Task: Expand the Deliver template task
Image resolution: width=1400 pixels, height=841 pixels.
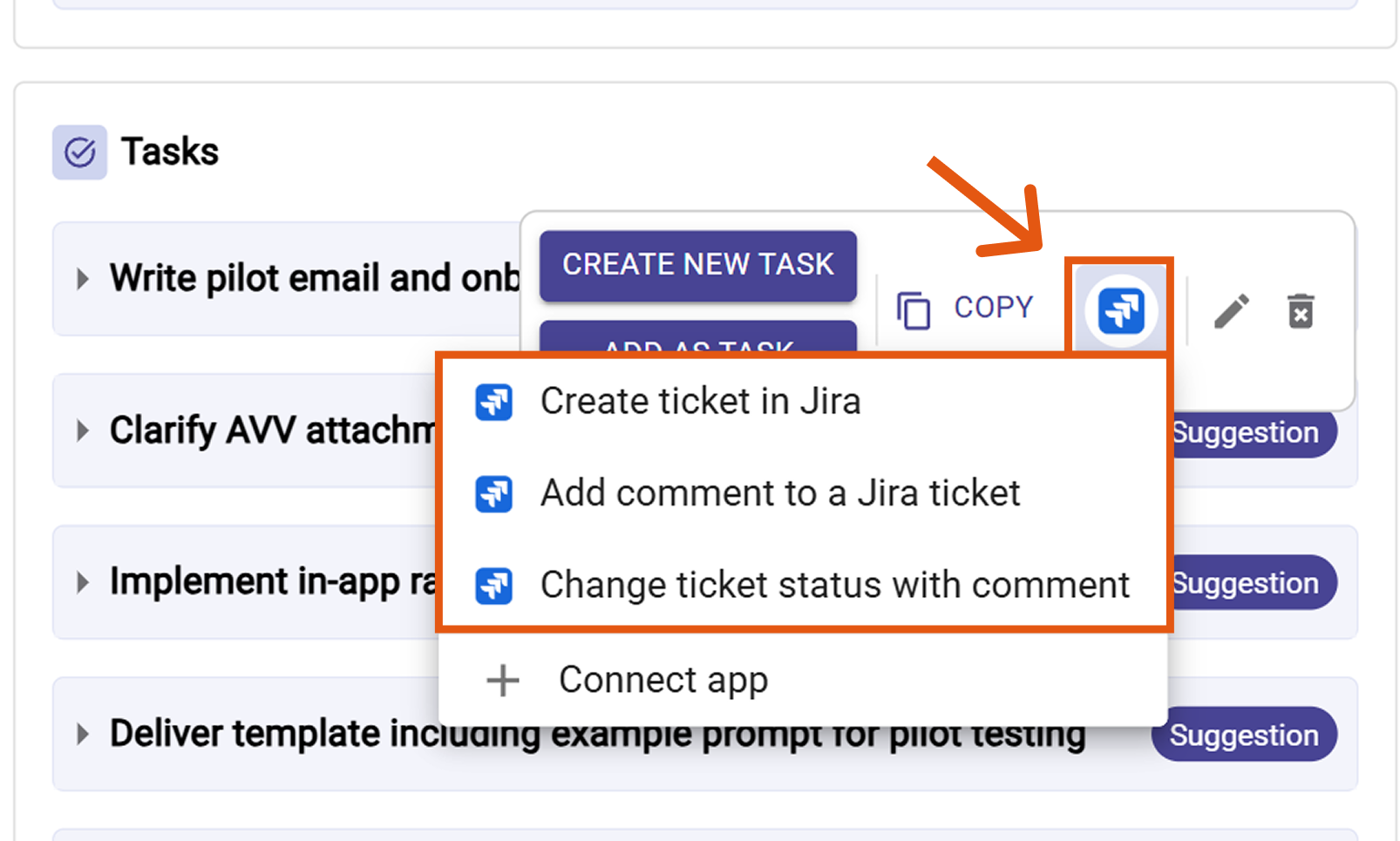Action: [83, 734]
